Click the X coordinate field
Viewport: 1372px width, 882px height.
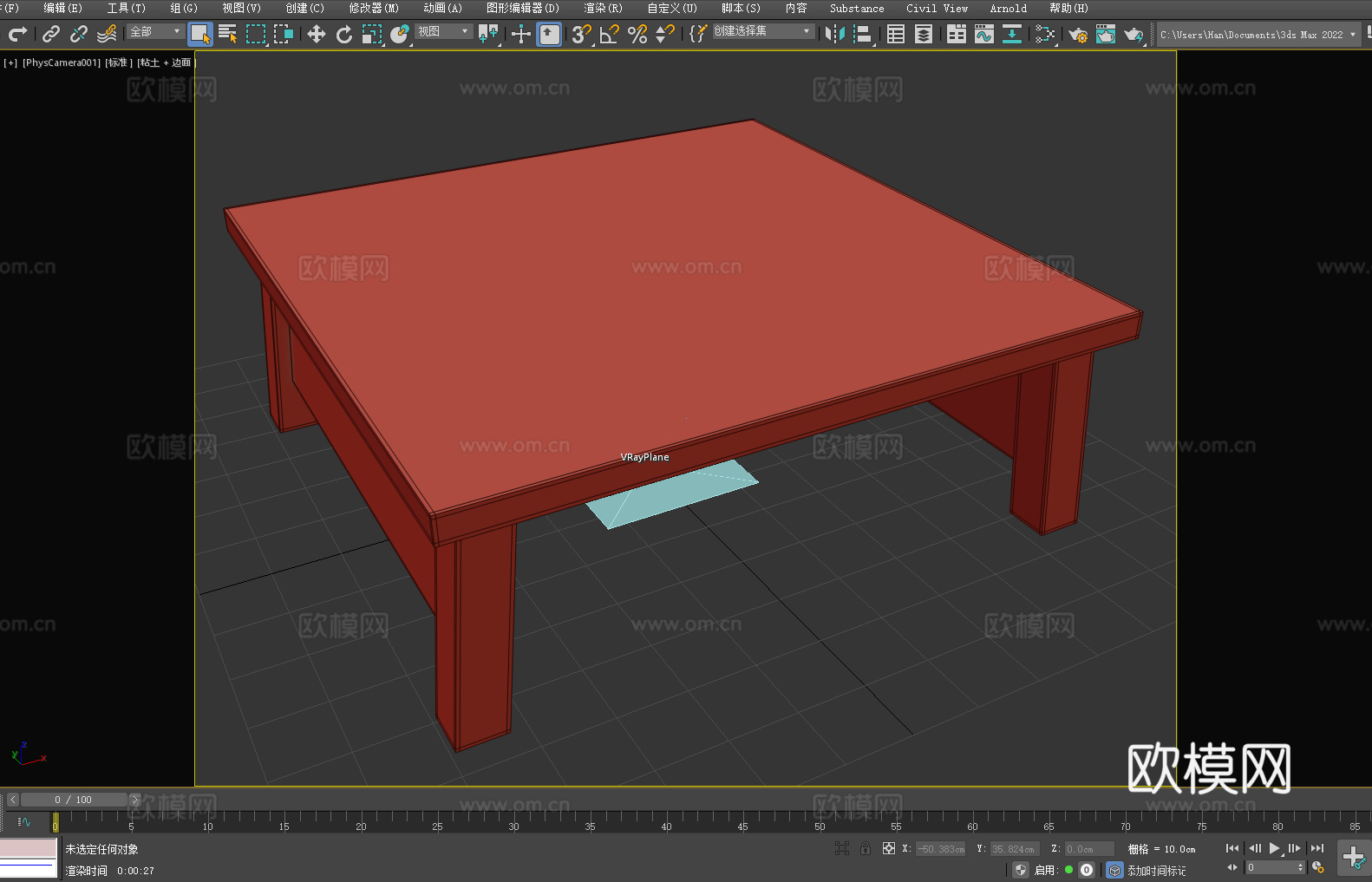point(941,849)
